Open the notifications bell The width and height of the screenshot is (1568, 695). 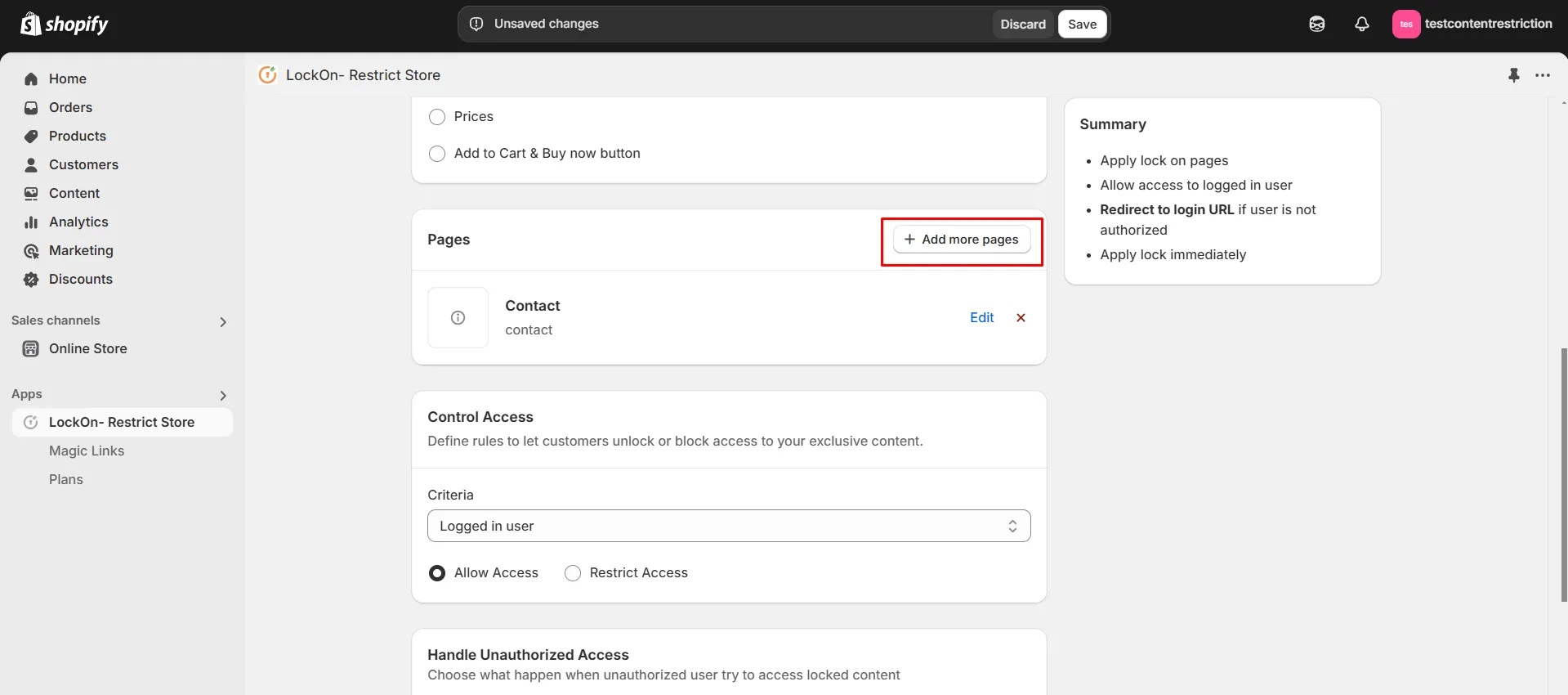(1362, 24)
